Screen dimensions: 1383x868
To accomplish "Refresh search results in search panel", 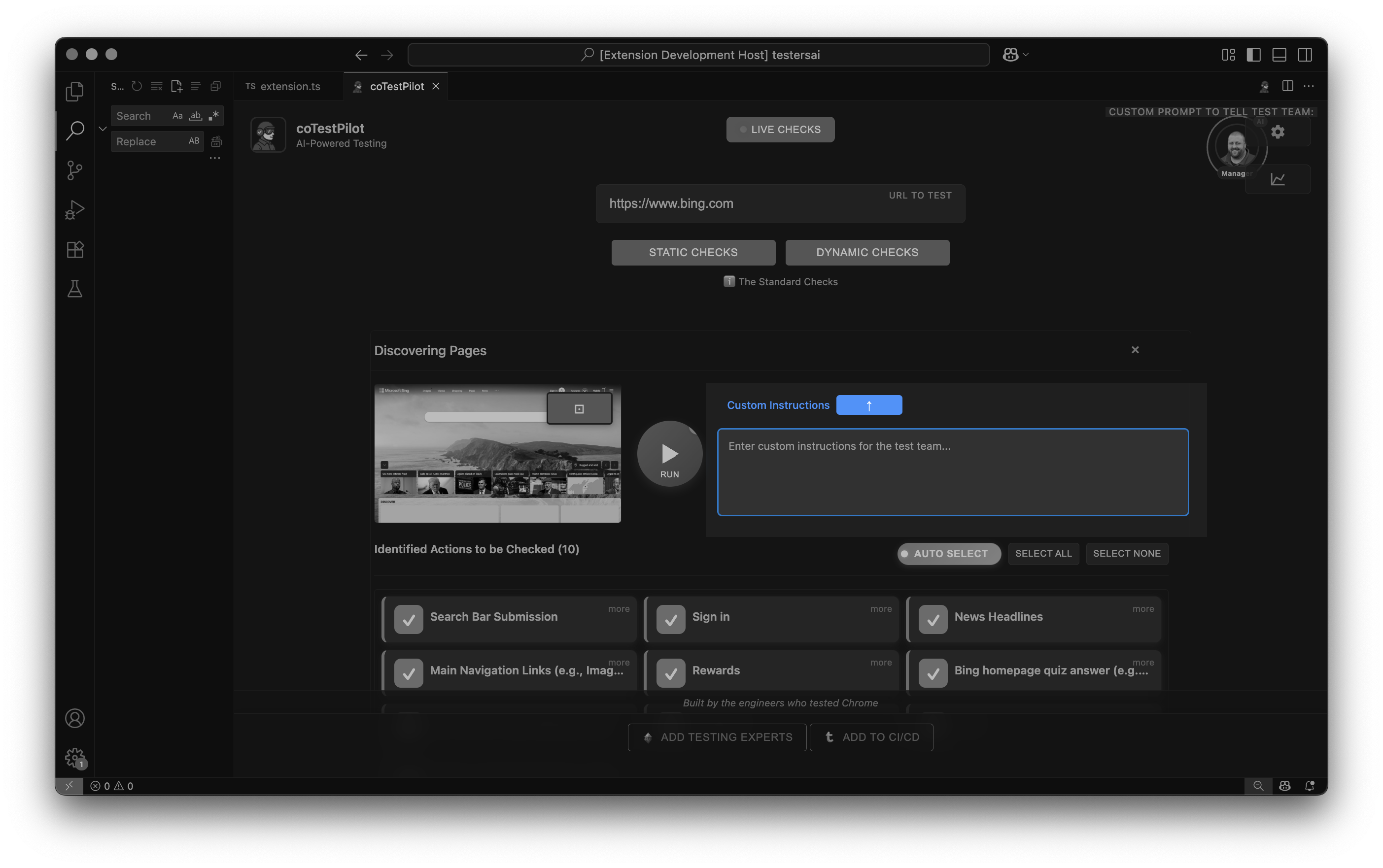I will click(x=137, y=86).
